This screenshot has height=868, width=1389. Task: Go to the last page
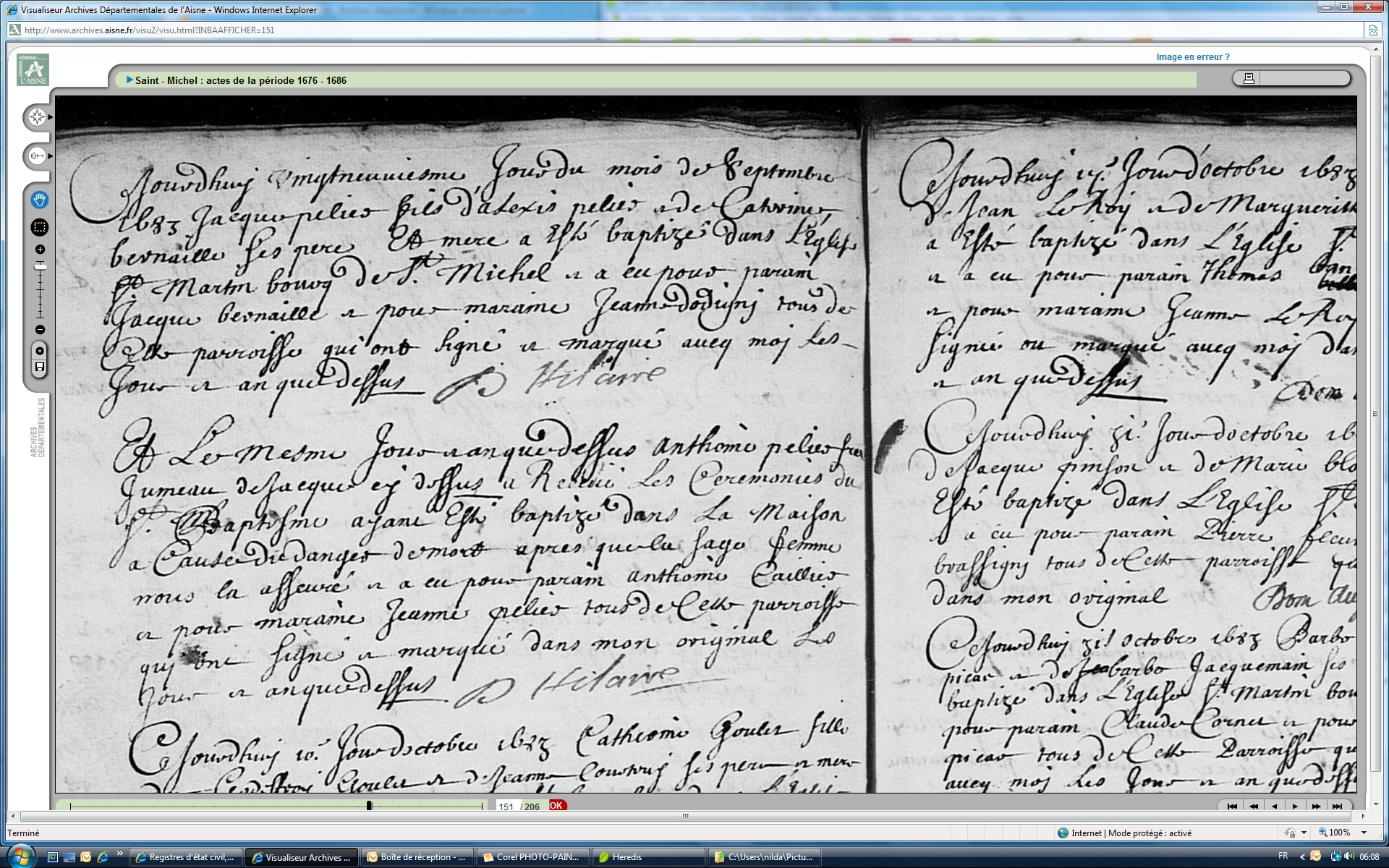point(1337,806)
